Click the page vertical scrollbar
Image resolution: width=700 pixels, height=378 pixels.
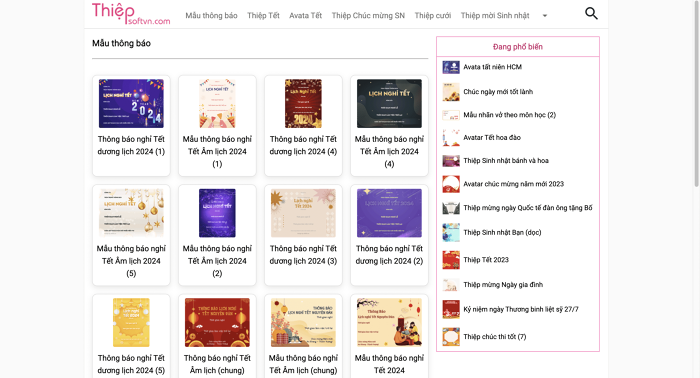696,94
